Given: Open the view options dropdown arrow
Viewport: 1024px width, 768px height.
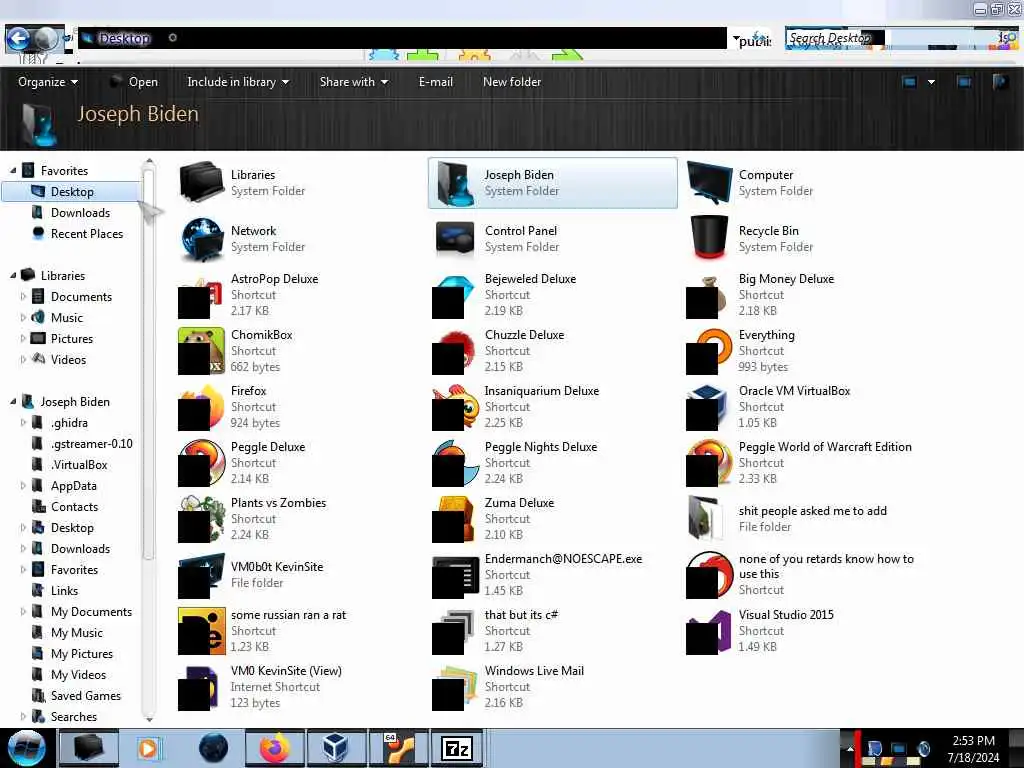Looking at the screenshot, I should (x=931, y=82).
